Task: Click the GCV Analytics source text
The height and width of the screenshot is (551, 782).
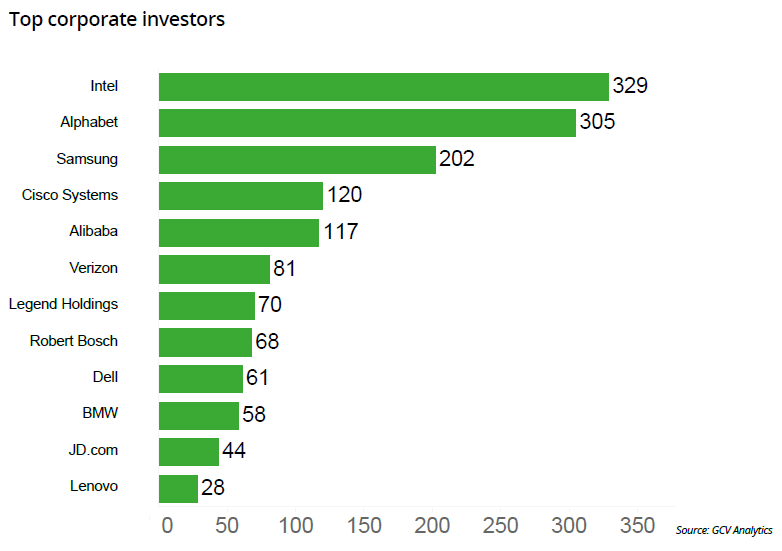Action: point(723,530)
